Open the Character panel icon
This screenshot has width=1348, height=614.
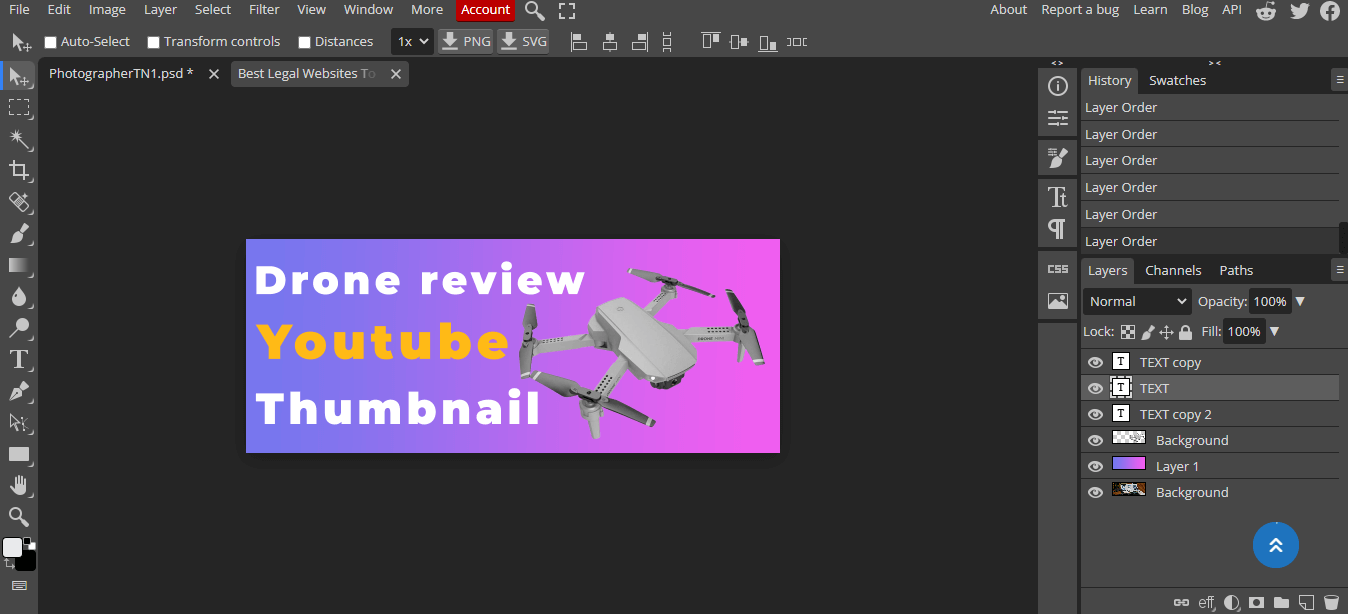[x=1057, y=196]
